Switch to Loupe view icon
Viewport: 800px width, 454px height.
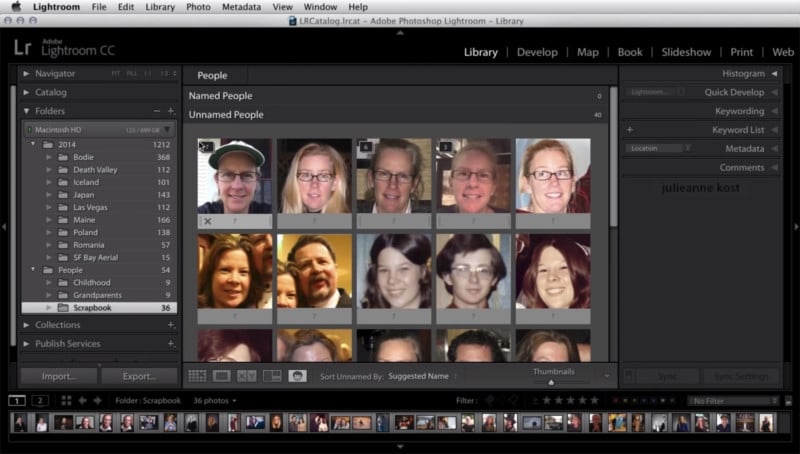tap(222, 376)
